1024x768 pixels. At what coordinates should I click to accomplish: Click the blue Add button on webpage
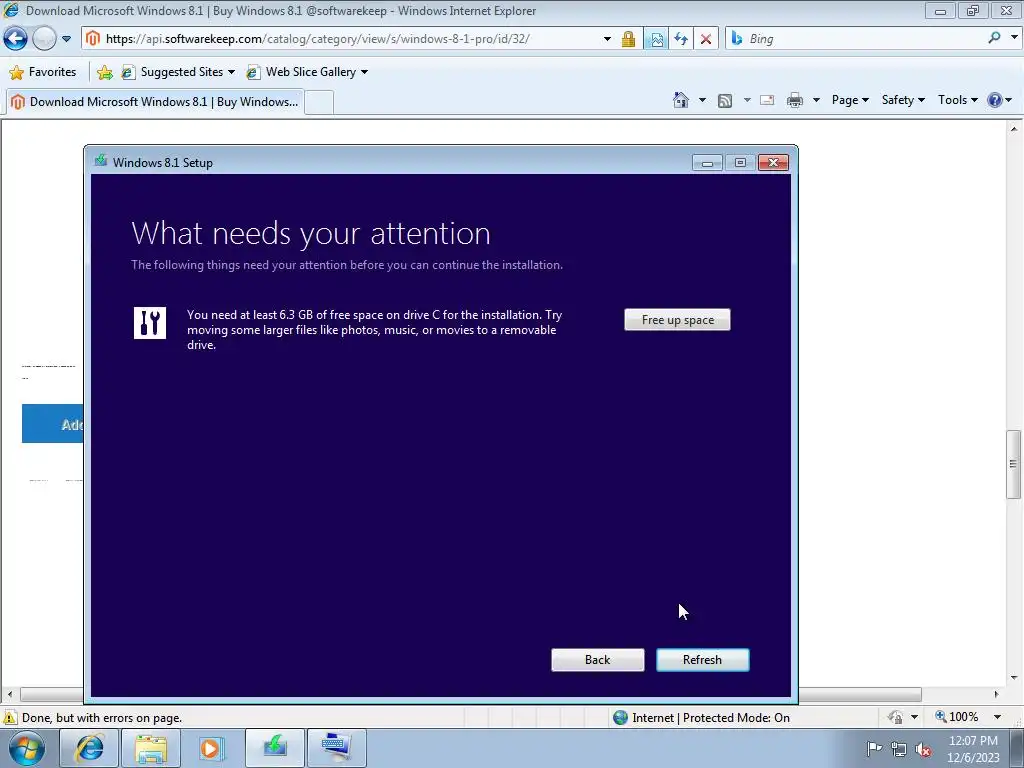click(53, 423)
